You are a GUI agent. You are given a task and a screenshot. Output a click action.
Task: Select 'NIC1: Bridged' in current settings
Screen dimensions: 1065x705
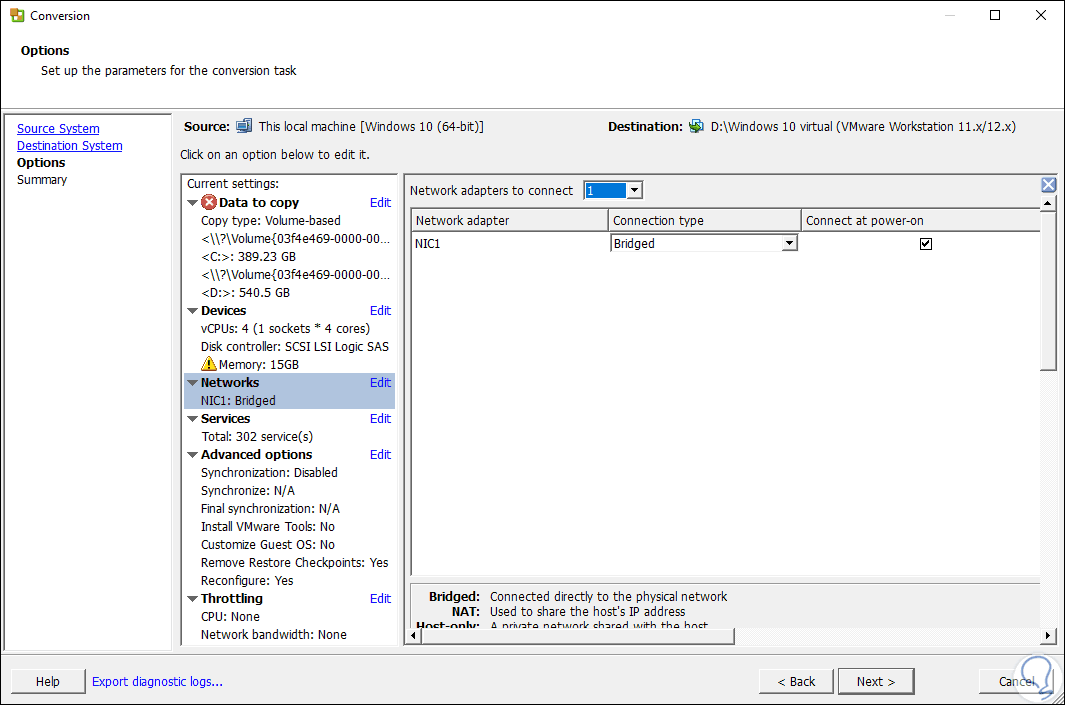pyautogui.click(x=238, y=401)
